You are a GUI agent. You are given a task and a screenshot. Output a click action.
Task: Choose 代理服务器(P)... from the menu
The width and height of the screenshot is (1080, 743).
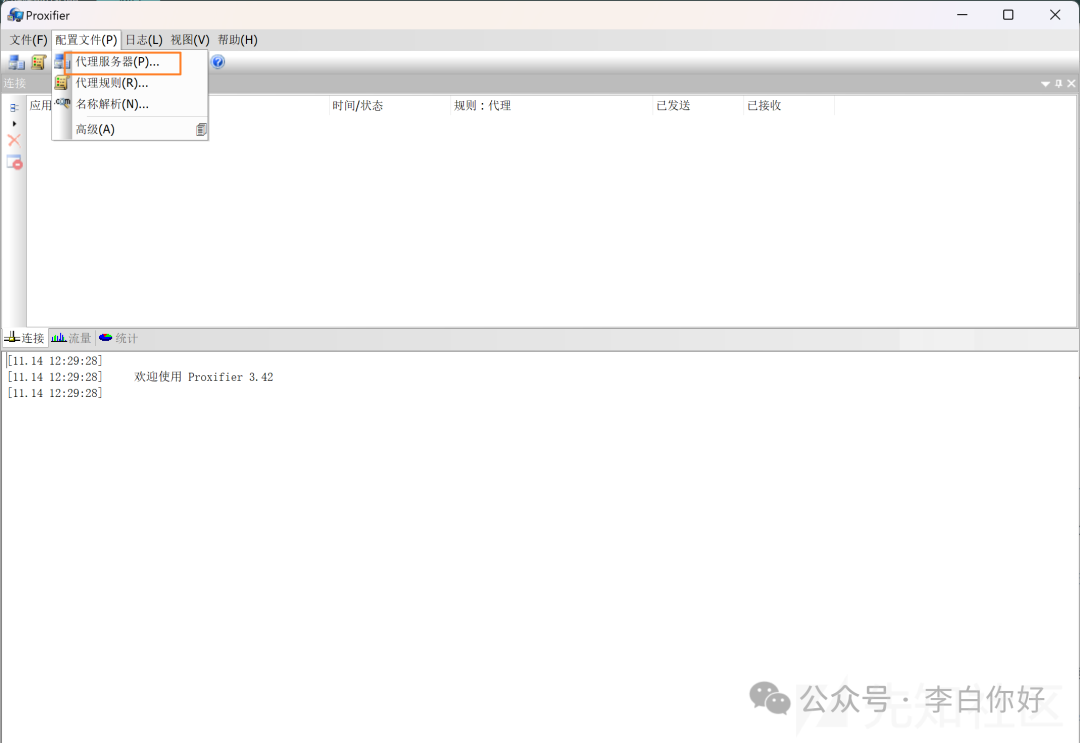[130, 62]
